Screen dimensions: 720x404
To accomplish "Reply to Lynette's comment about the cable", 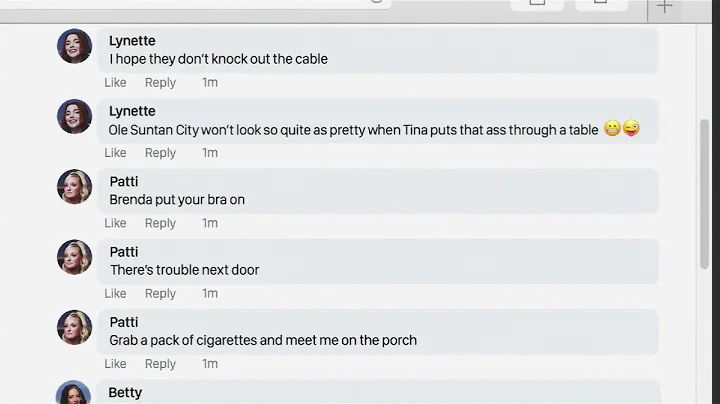I will (160, 83).
